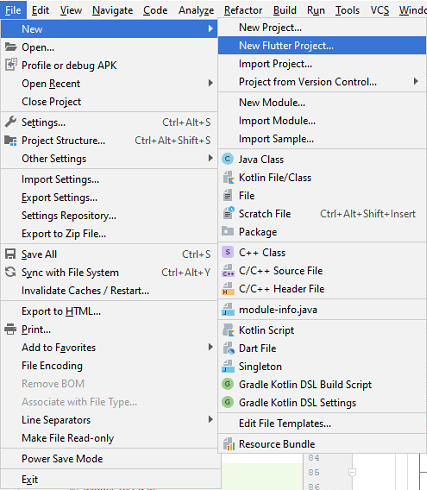The height and width of the screenshot is (490, 427).
Task: Click the Kotlin Script icon
Action: tap(228, 330)
